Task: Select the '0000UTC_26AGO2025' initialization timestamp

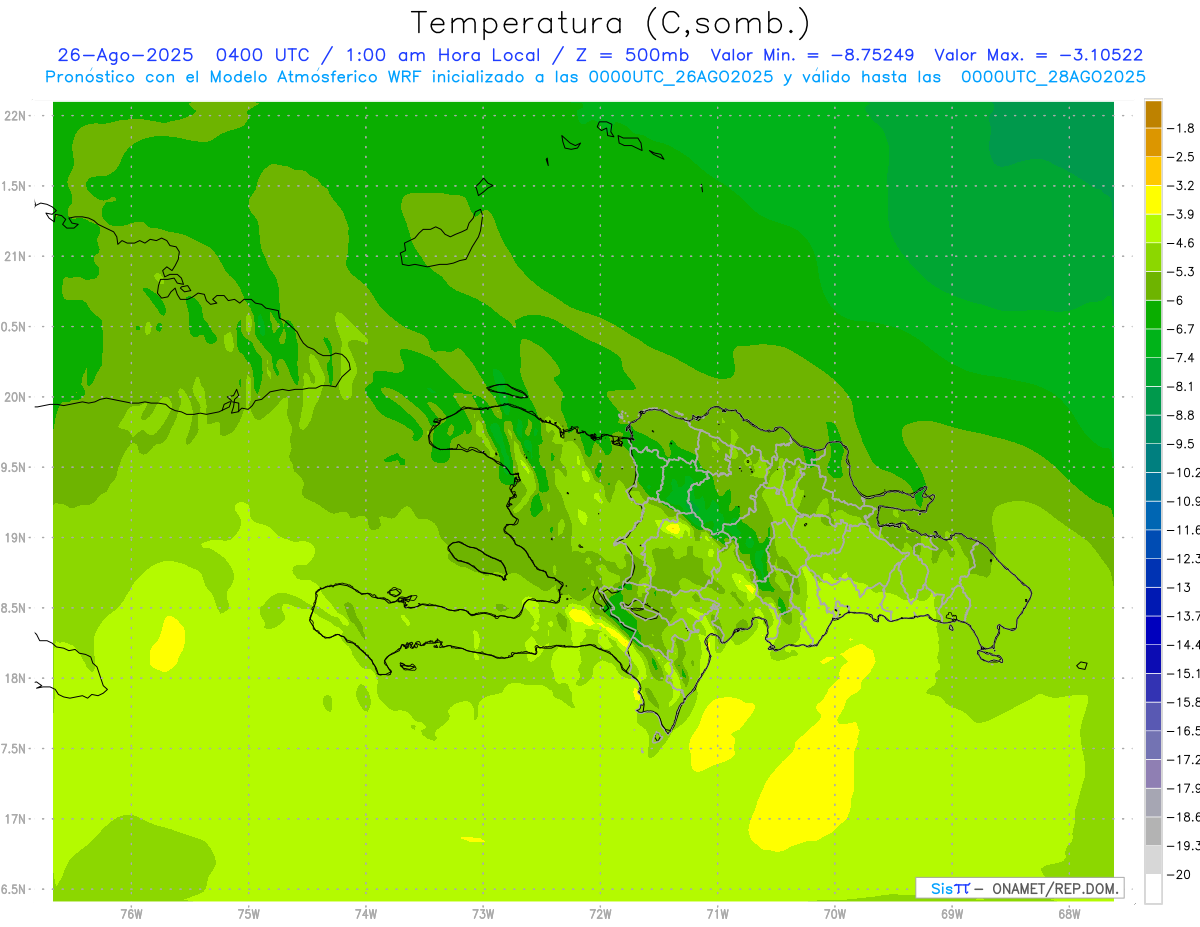Action: coord(680,77)
